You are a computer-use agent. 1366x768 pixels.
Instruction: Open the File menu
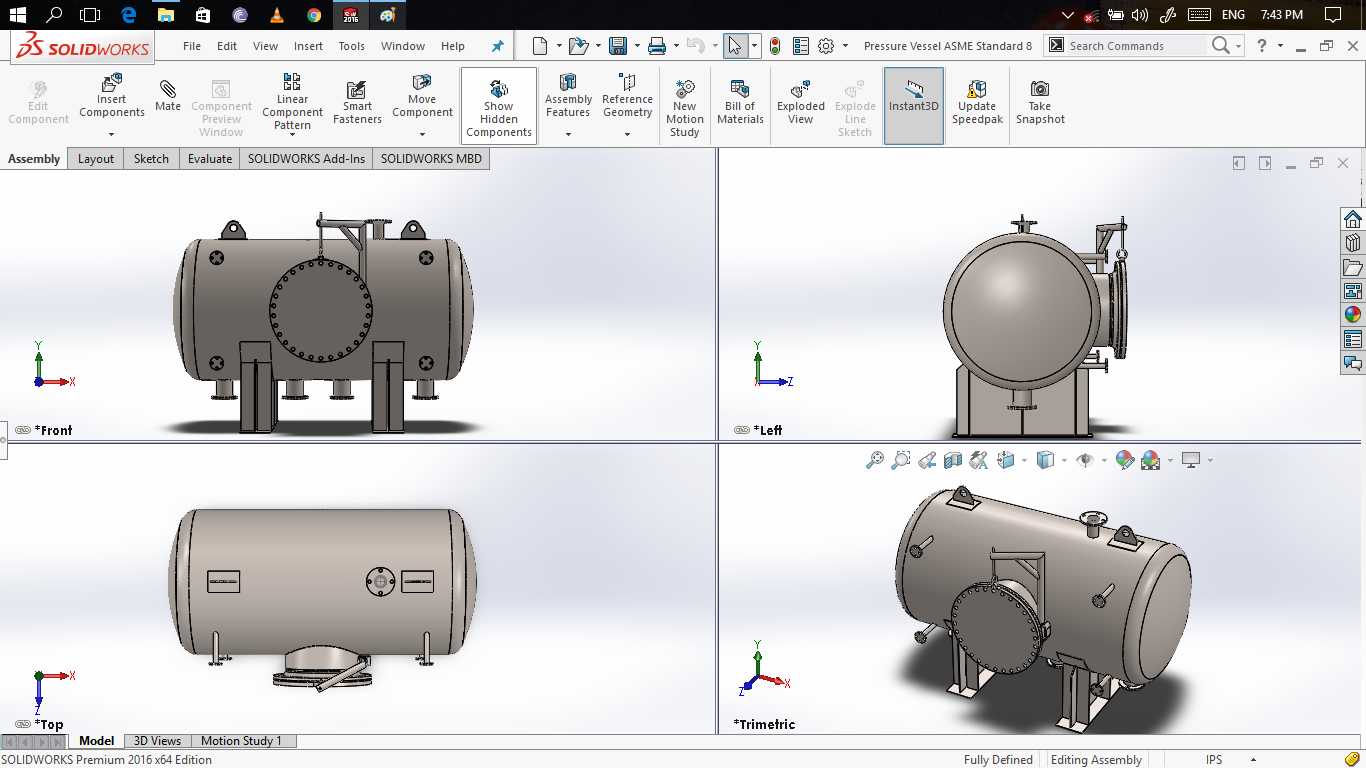(192, 46)
